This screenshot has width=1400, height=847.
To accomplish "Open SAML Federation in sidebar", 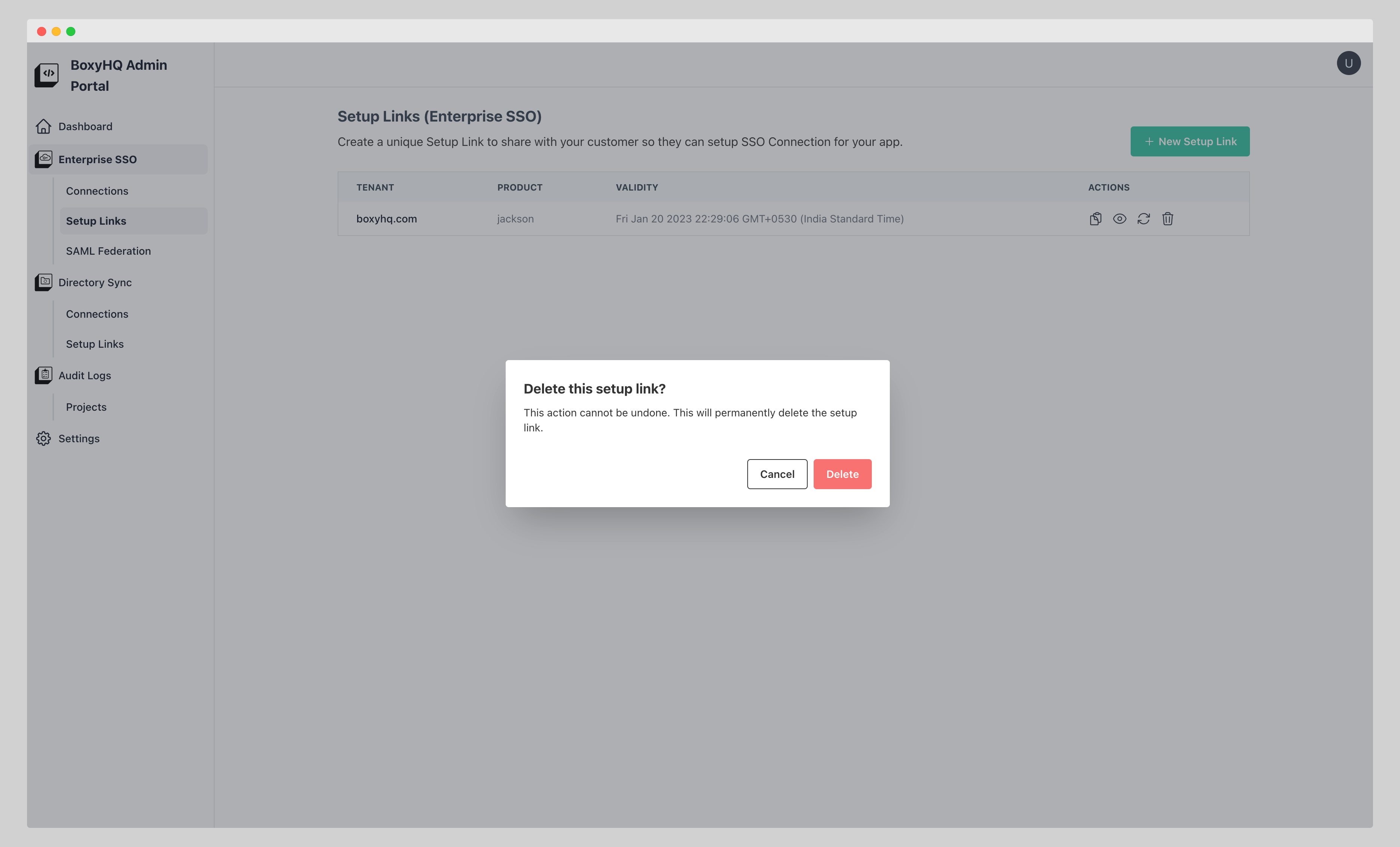I will (108, 251).
